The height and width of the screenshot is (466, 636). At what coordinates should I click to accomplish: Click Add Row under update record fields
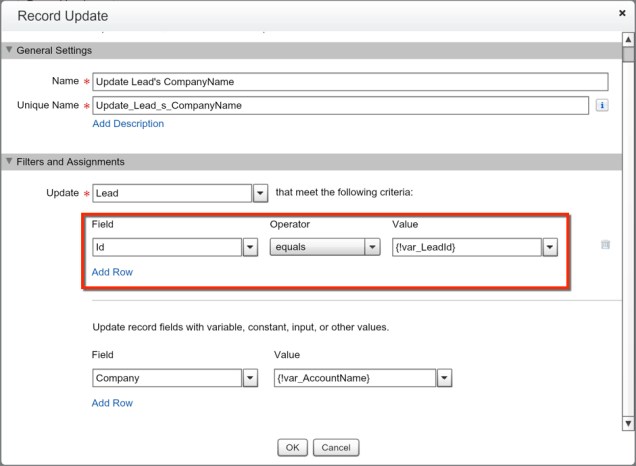point(112,403)
